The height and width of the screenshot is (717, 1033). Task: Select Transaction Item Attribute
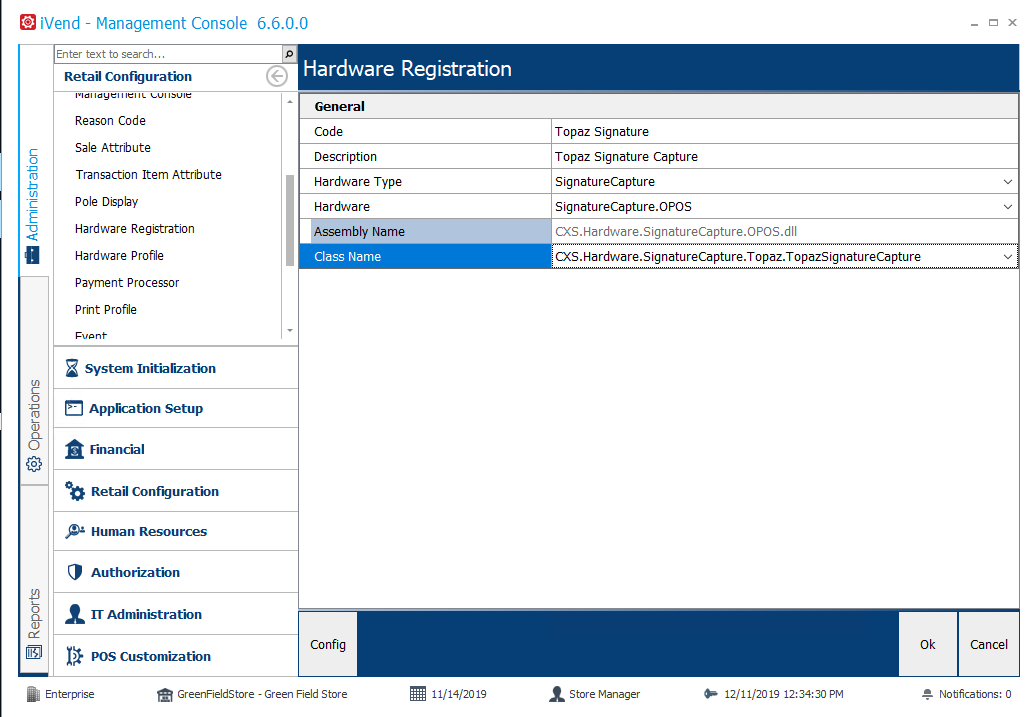[148, 175]
